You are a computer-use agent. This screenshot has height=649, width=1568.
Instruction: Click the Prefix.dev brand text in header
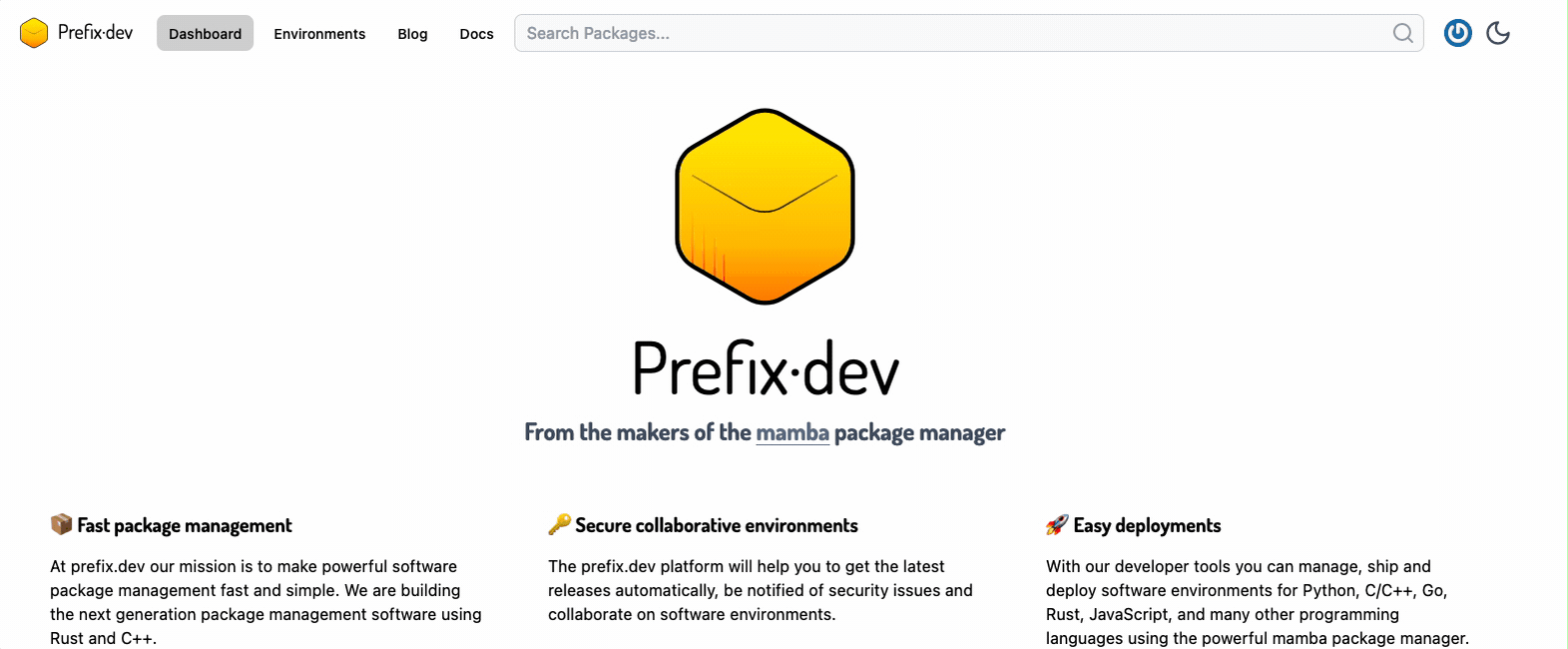pyautogui.click(x=95, y=32)
